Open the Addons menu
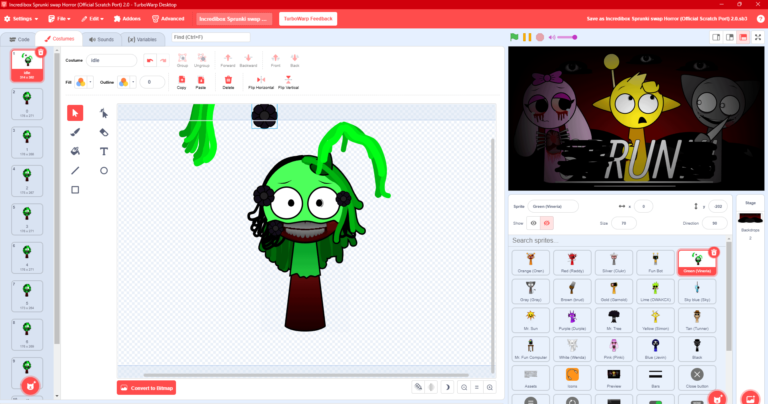Image resolution: width=768 pixels, height=404 pixels. (x=127, y=19)
